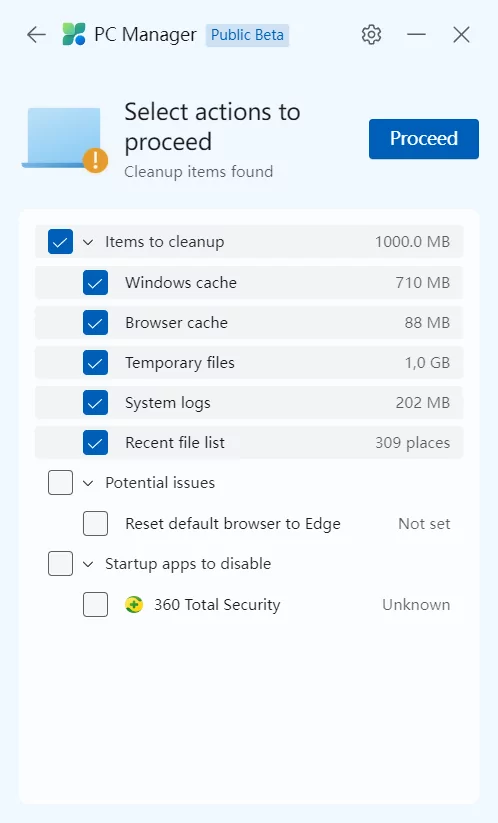This screenshot has height=823, width=498.
Task: Click the 360 Total Security app icon
Action: pos(134,605)
